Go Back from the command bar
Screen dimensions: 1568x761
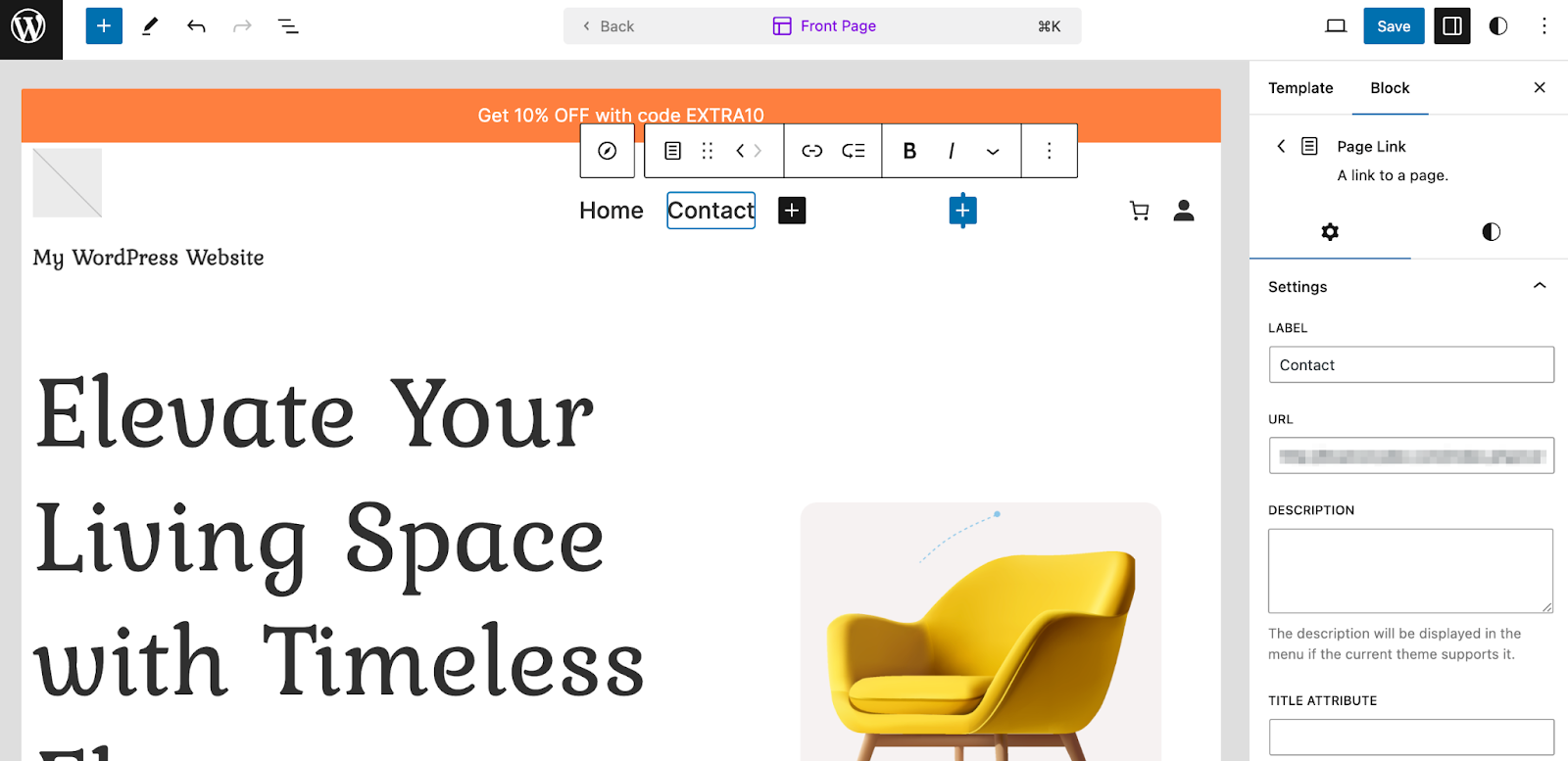(608, 26)
